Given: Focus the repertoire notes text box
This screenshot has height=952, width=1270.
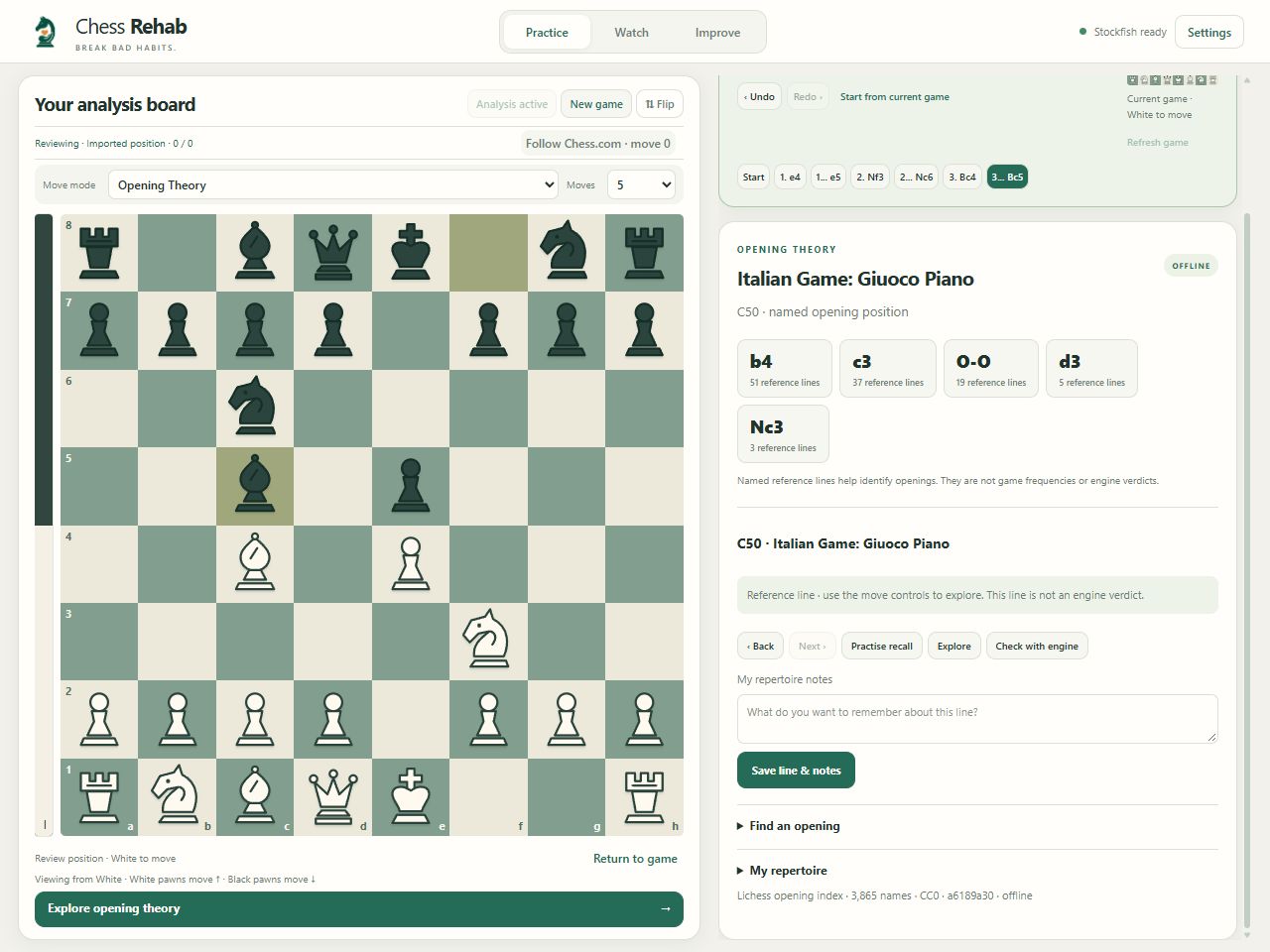Looking at the screenshot, I should (x=977, y=719).
